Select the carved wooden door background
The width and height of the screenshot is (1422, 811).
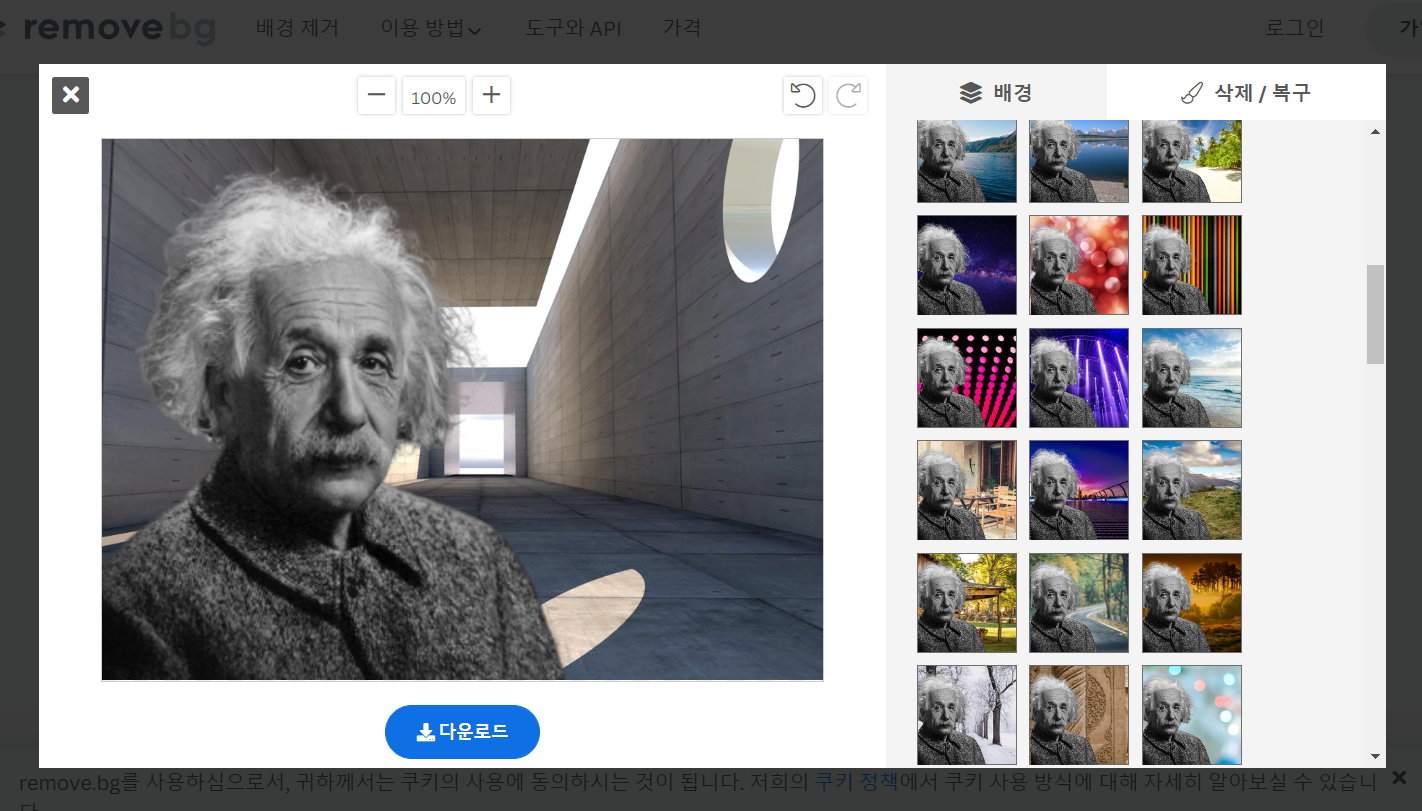click(x=1079, y=715)
